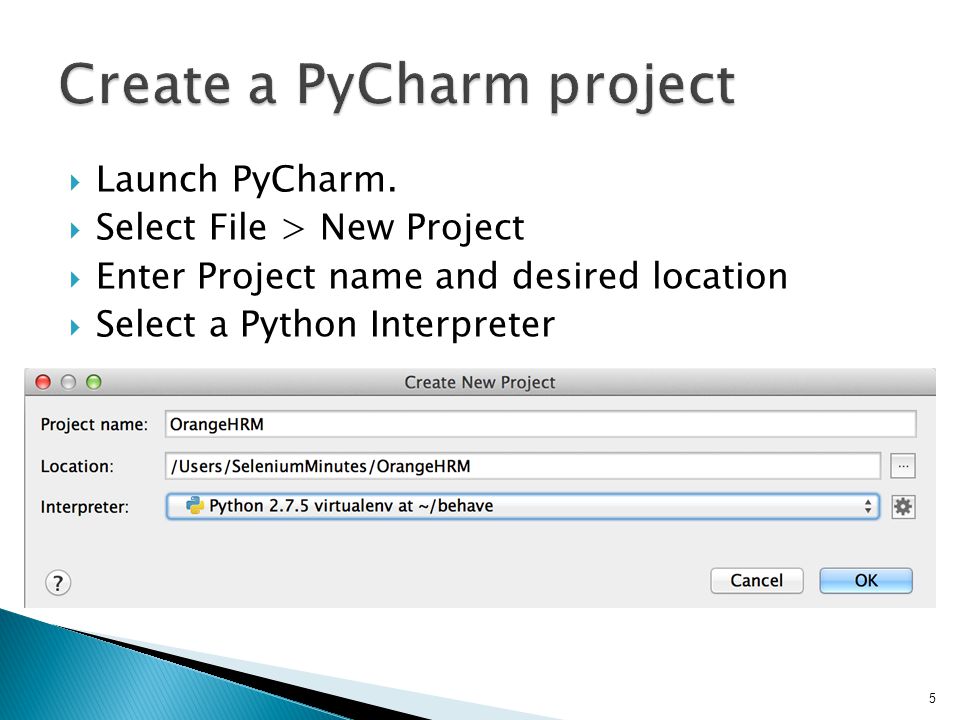Browse for location with ellipsis button

(x=903, y=467)
